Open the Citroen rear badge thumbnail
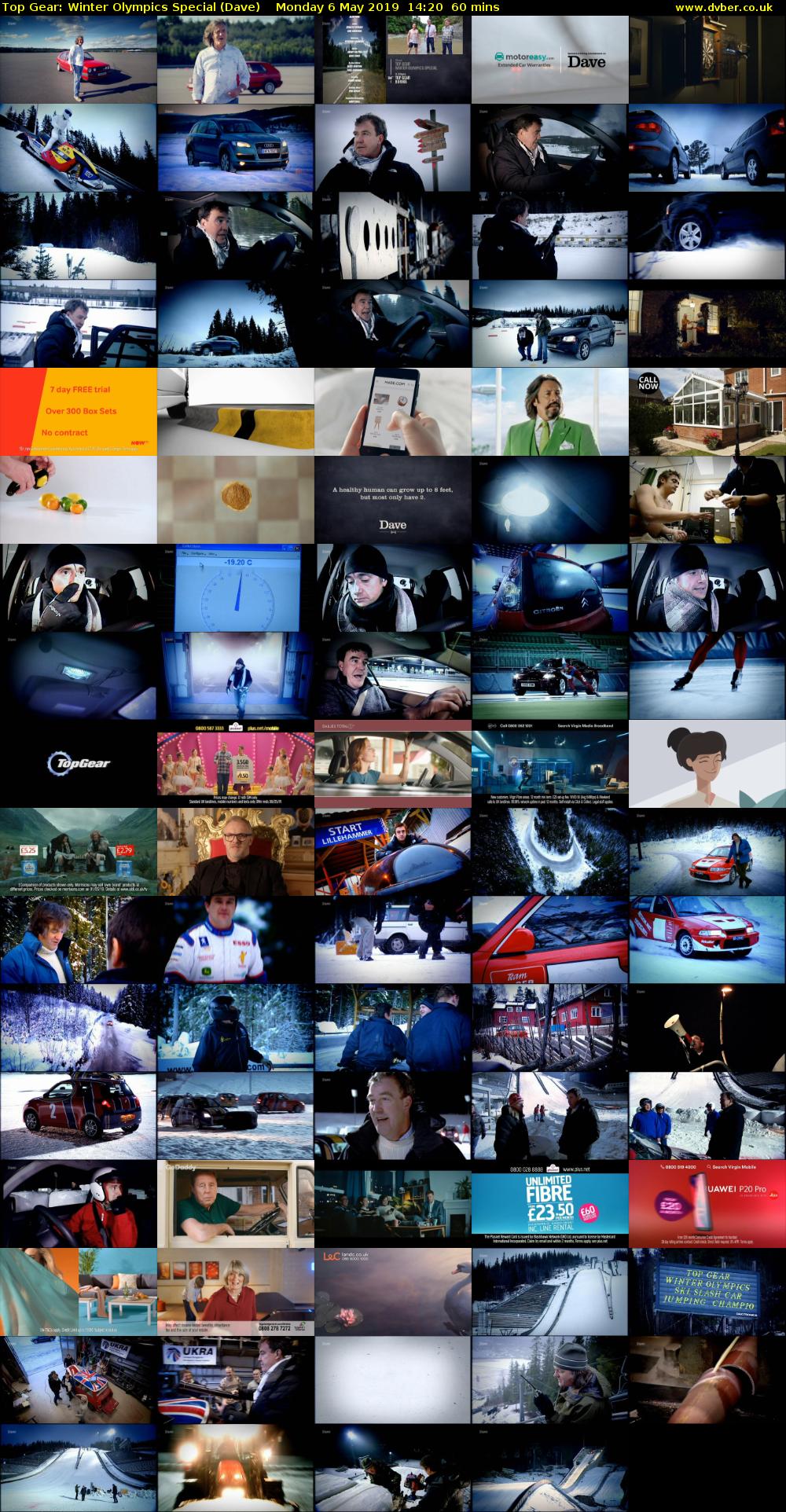 click(549, 588)
